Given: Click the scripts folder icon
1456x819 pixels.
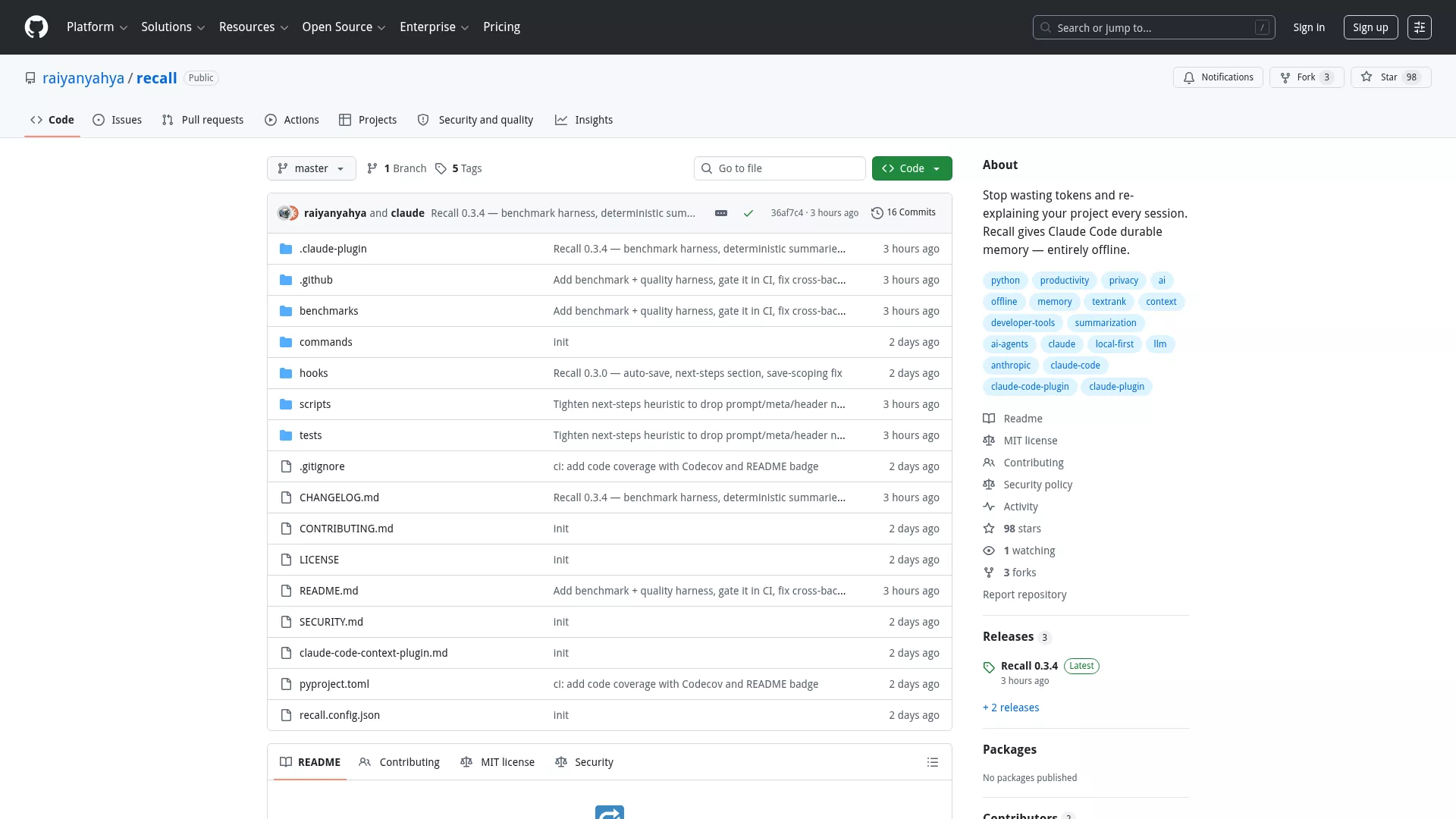Looking at the screenshot, I should 286,404.
